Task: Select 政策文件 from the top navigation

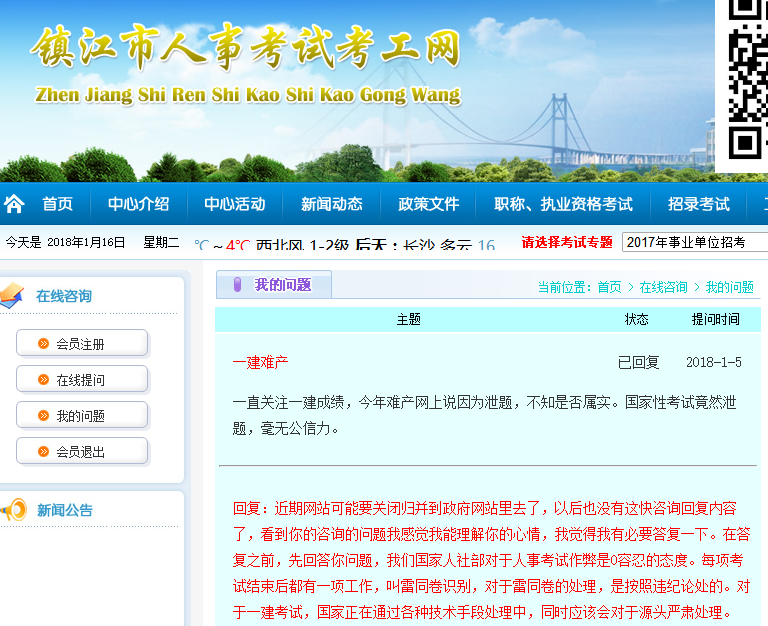Action: [x=428, y=204]
